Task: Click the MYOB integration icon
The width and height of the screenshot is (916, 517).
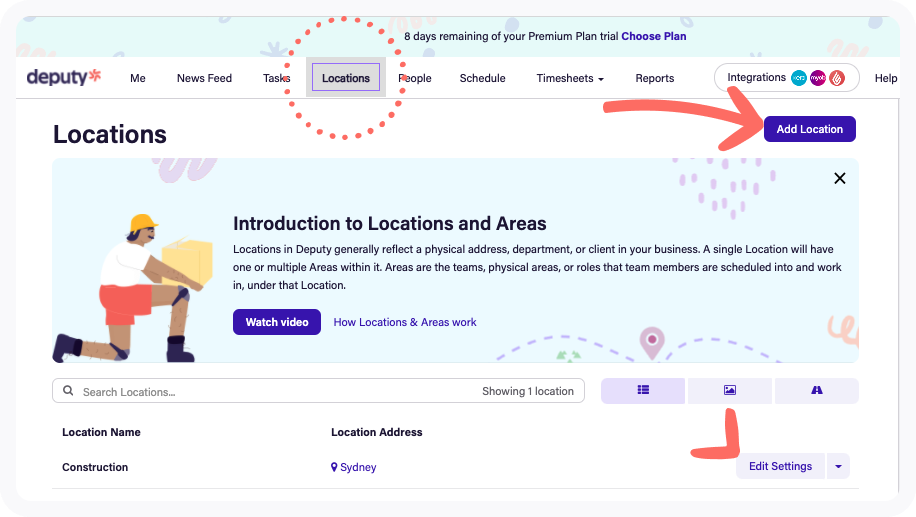Action: (x=817, y=78)
